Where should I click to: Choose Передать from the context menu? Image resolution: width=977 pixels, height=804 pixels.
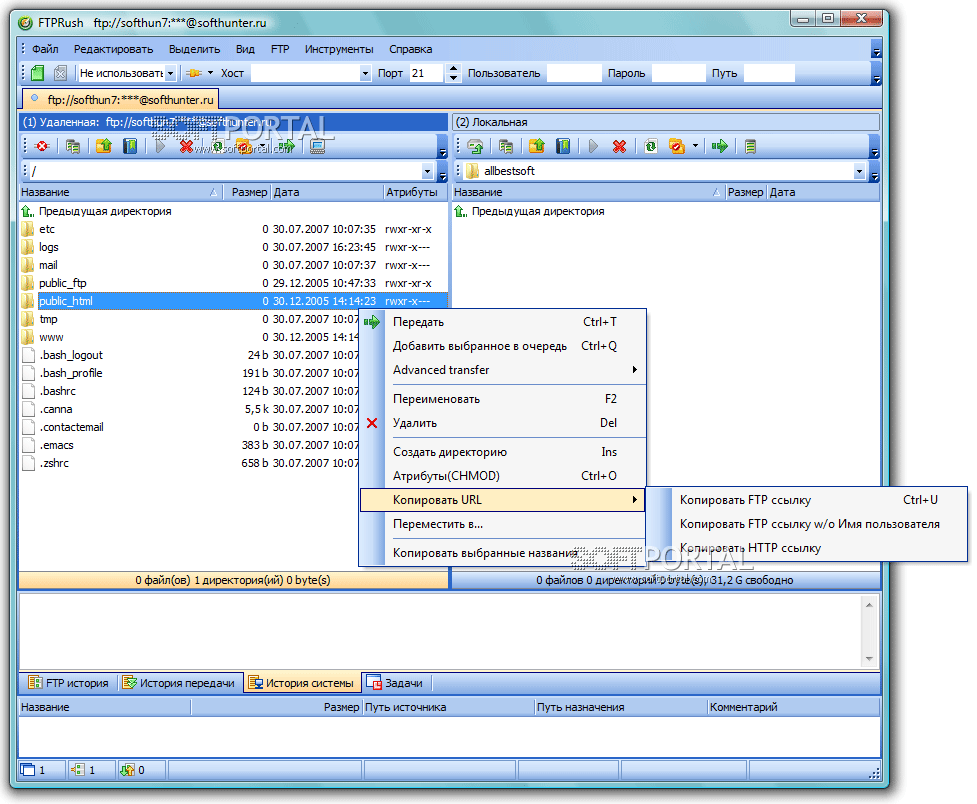click(x=503, y=322)
